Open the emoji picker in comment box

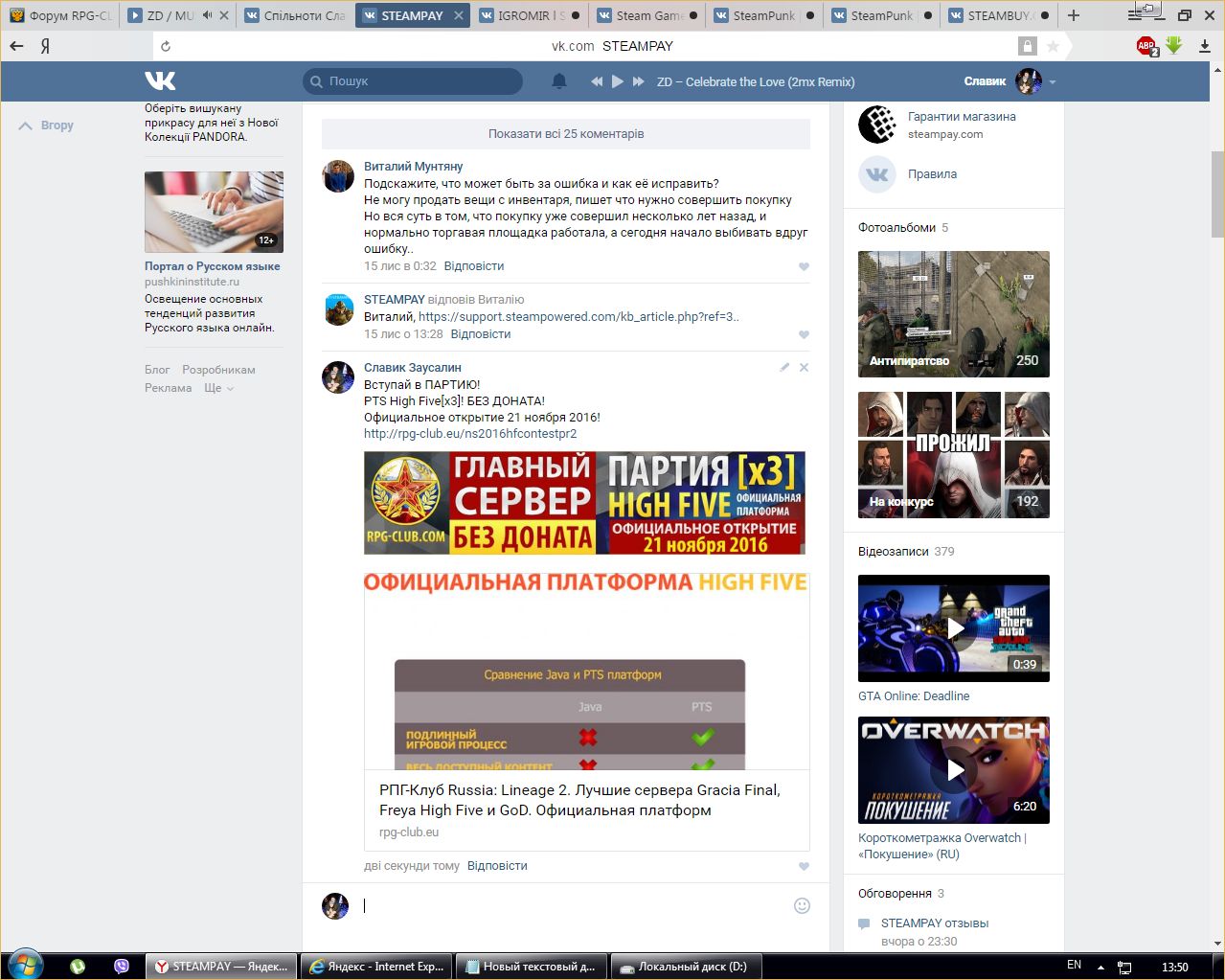tap(803, 905)
